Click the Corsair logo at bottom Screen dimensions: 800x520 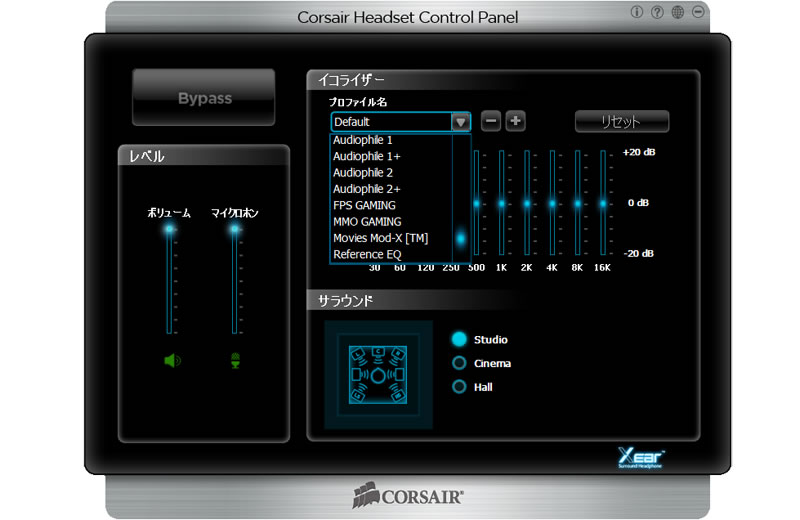pyautogui.click(x=408, y=496)
